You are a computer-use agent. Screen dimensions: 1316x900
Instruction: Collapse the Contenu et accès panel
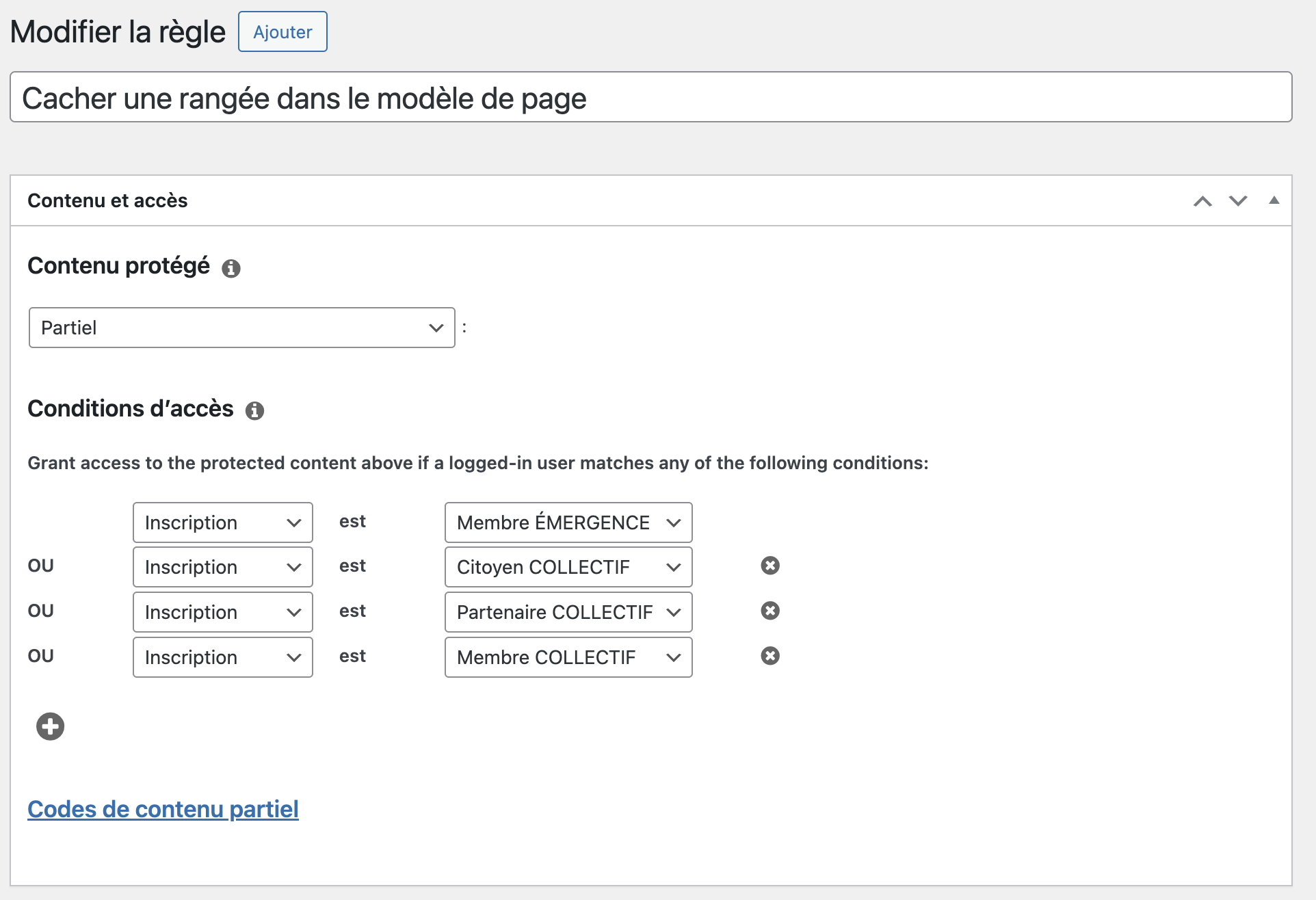click(1274, 201)
